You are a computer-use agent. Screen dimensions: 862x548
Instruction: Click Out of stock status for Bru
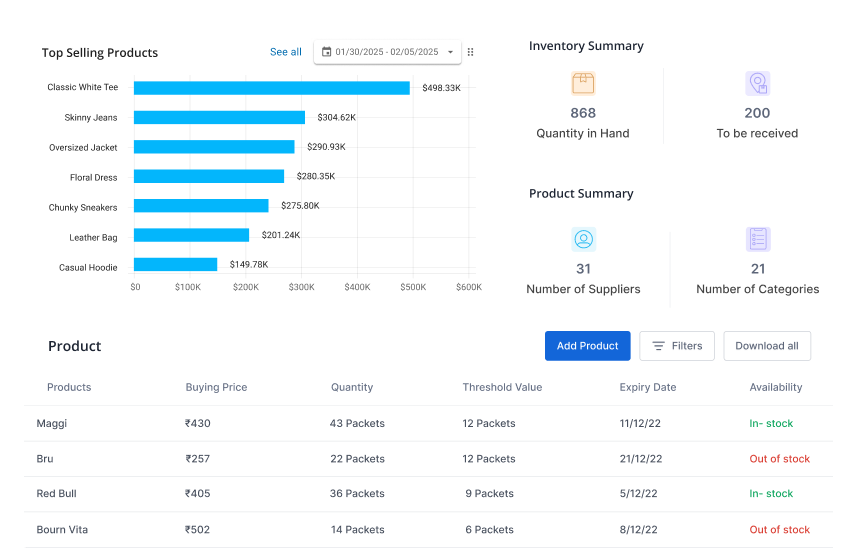779,459
